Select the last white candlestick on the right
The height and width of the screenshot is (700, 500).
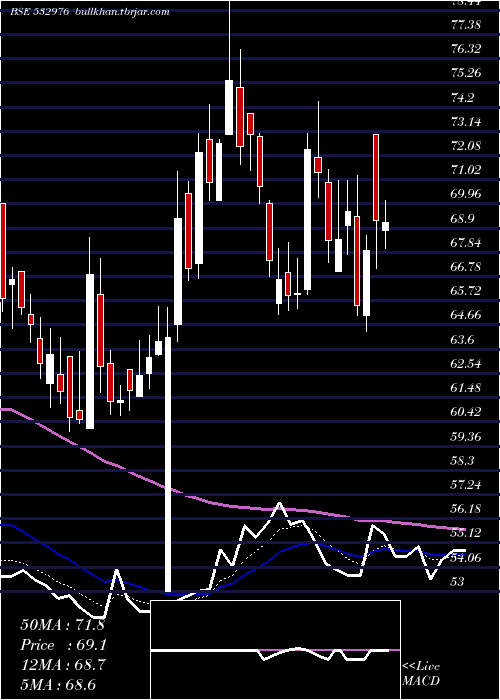tap(385, 226)
